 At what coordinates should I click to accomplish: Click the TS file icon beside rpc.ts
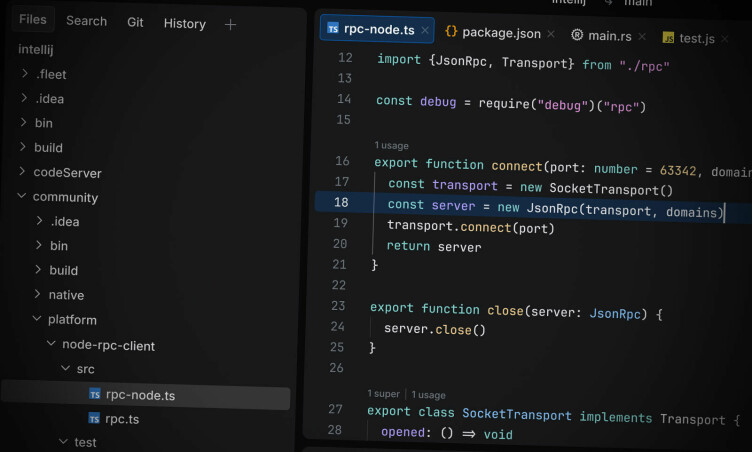click(94, 418)
